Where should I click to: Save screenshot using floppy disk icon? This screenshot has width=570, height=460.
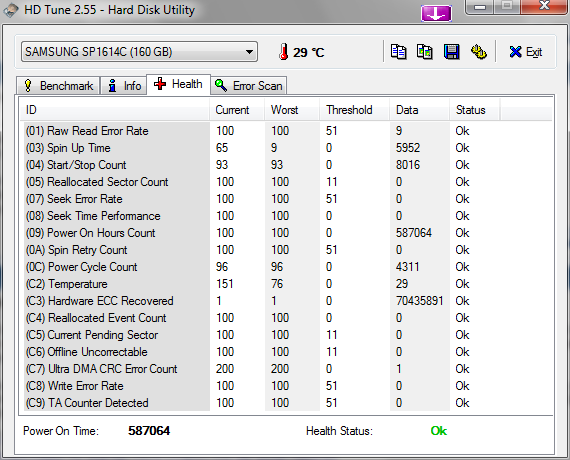click(451, 52)
